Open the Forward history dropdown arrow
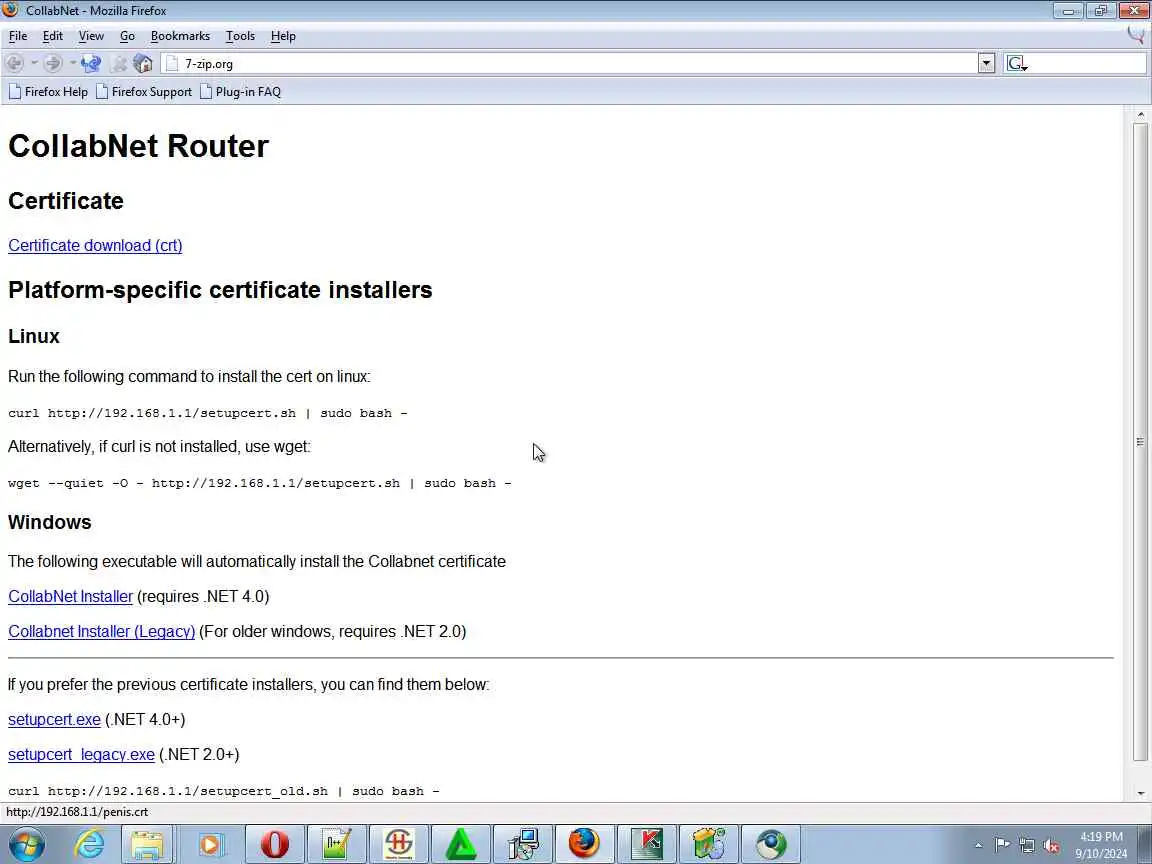 coord(72,63)
